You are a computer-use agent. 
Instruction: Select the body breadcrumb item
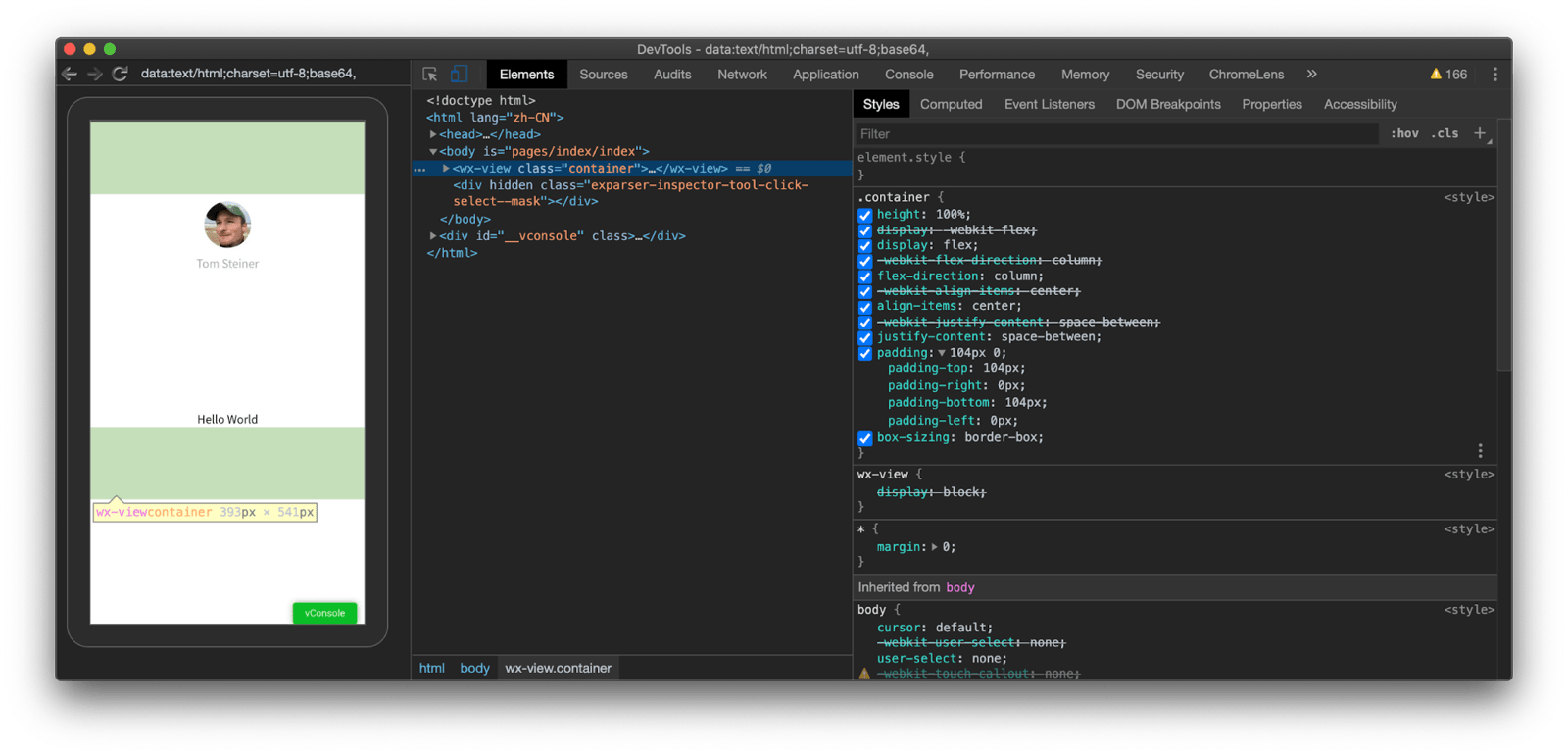point(474,668)
